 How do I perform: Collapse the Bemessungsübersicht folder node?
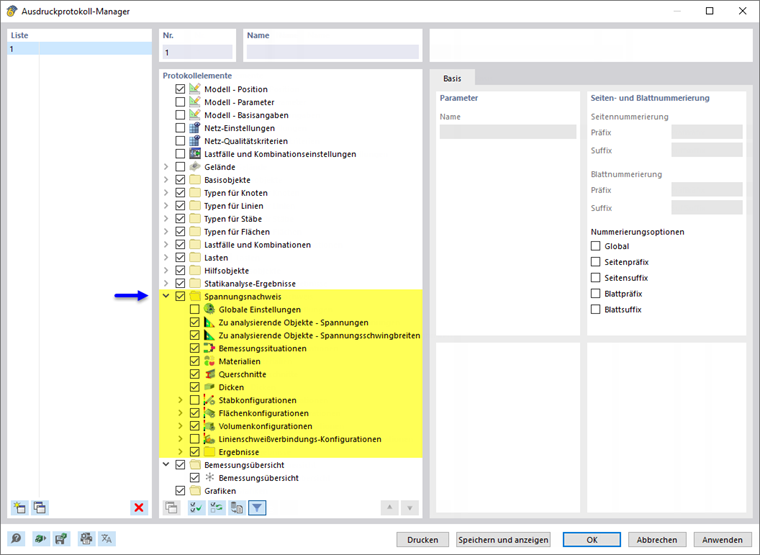[166, 464]
